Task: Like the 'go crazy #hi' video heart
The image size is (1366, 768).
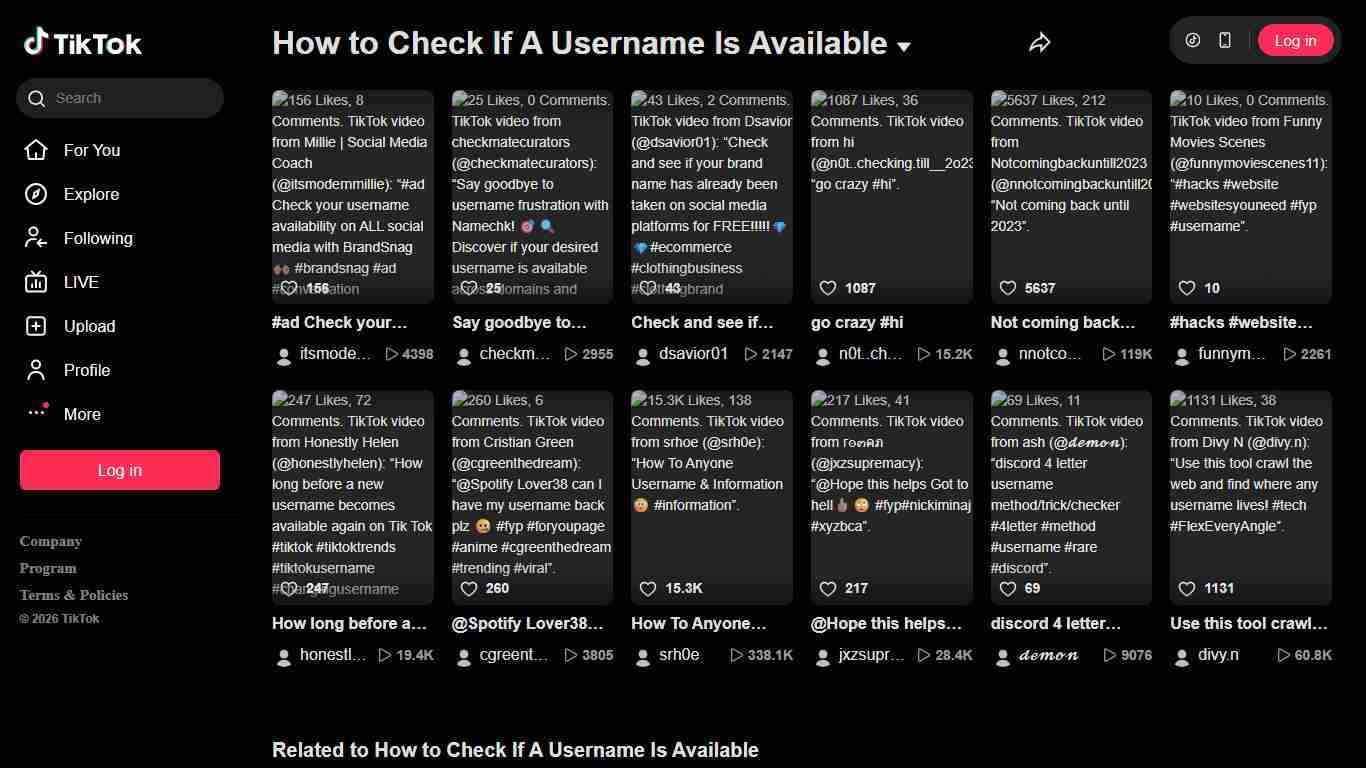Action: click(x=828, y=287)
